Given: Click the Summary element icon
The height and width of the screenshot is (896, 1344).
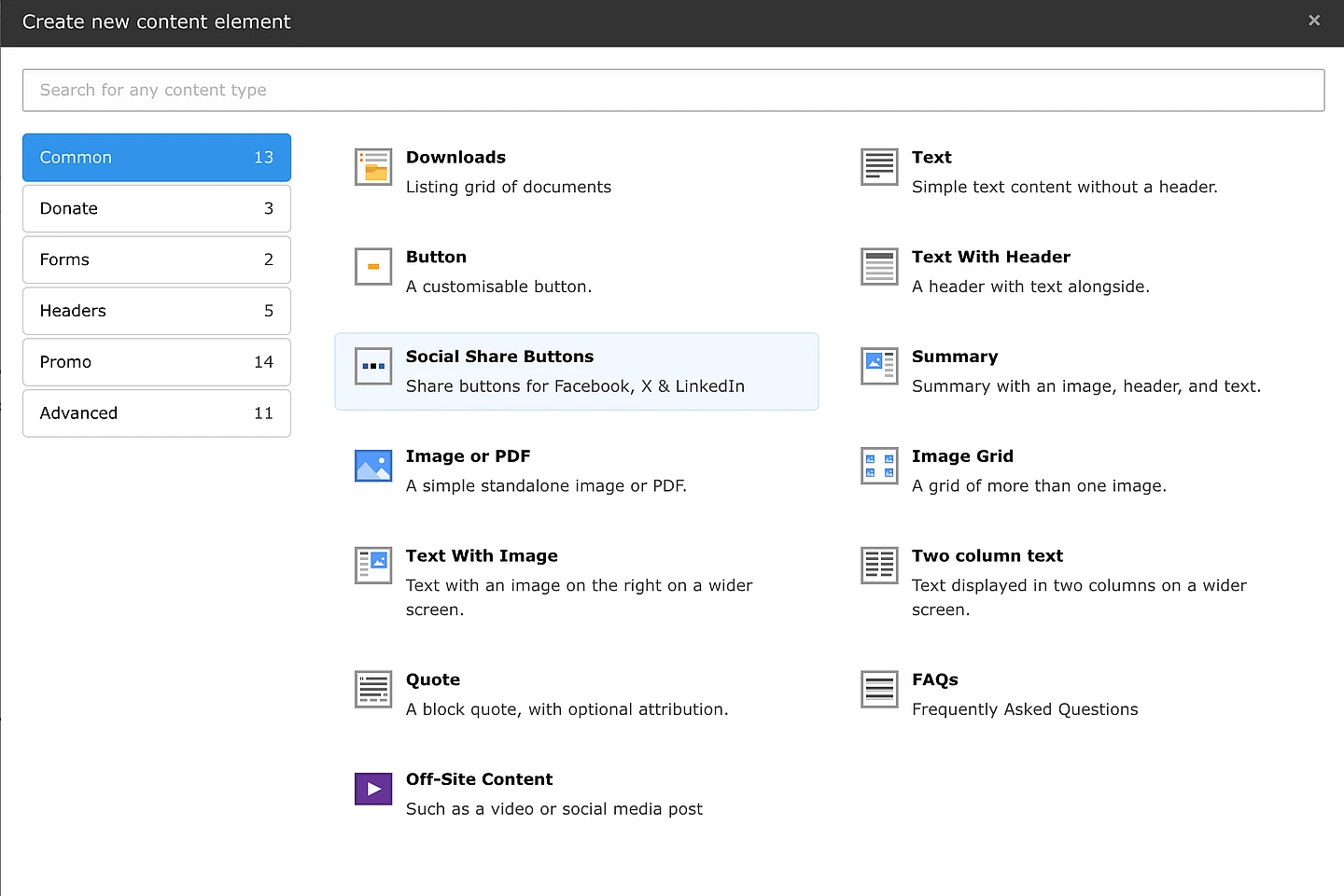Looking at the screenshot, I should pyautogui.click(x=879, y=366).
